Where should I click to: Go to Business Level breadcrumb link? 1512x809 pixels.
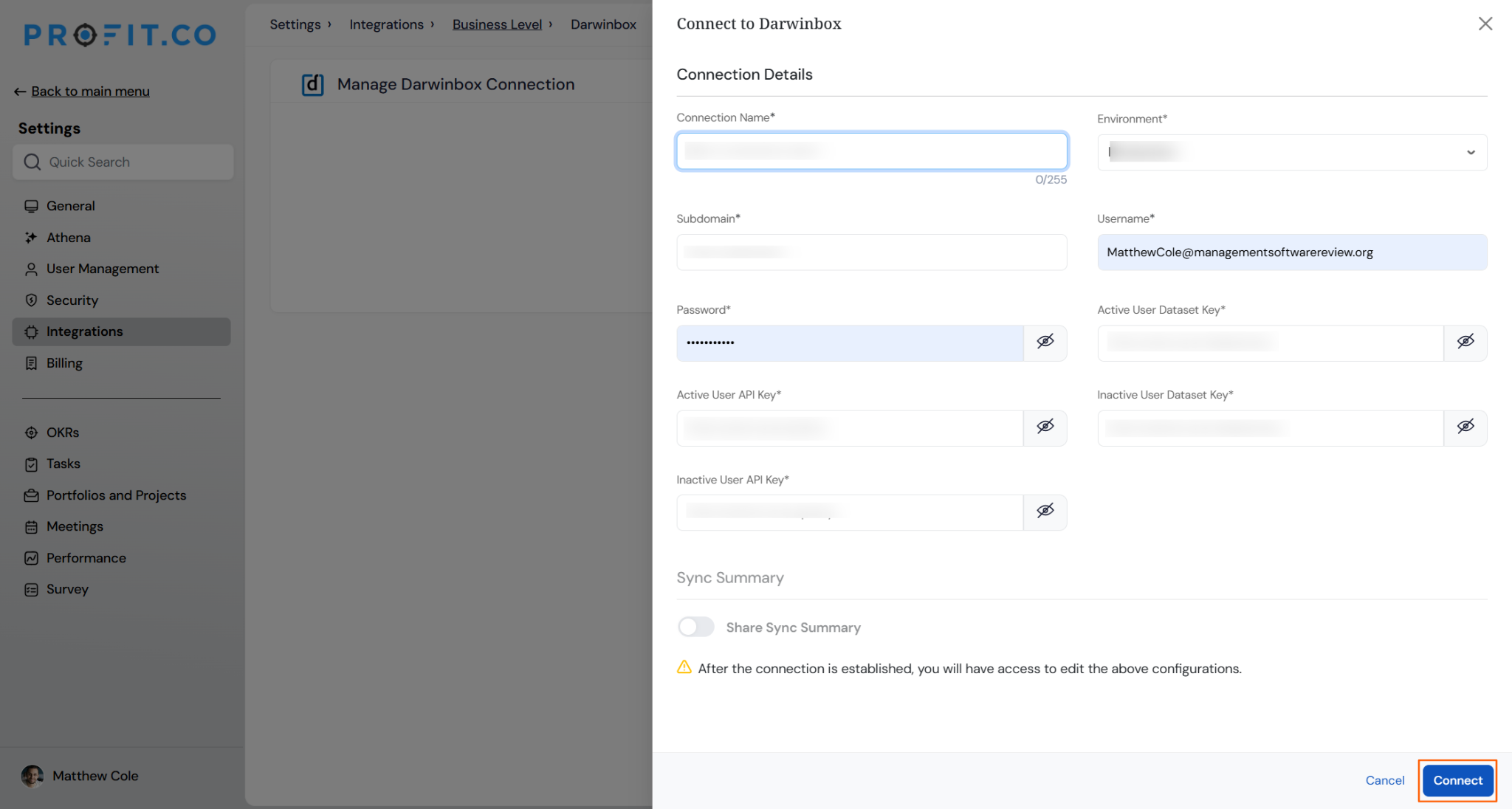point(497,24)
